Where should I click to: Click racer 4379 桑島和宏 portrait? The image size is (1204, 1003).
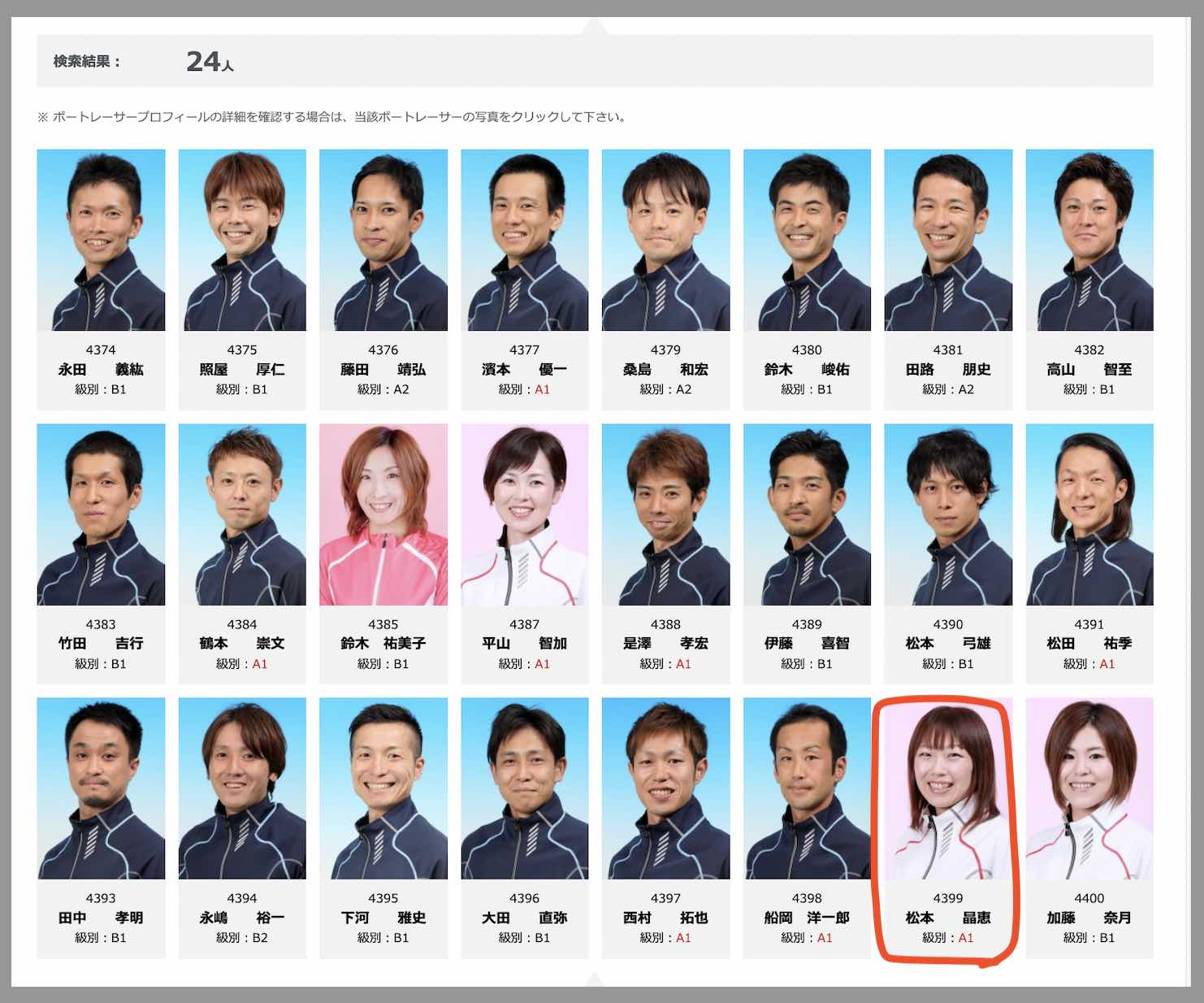click(665, 240)
